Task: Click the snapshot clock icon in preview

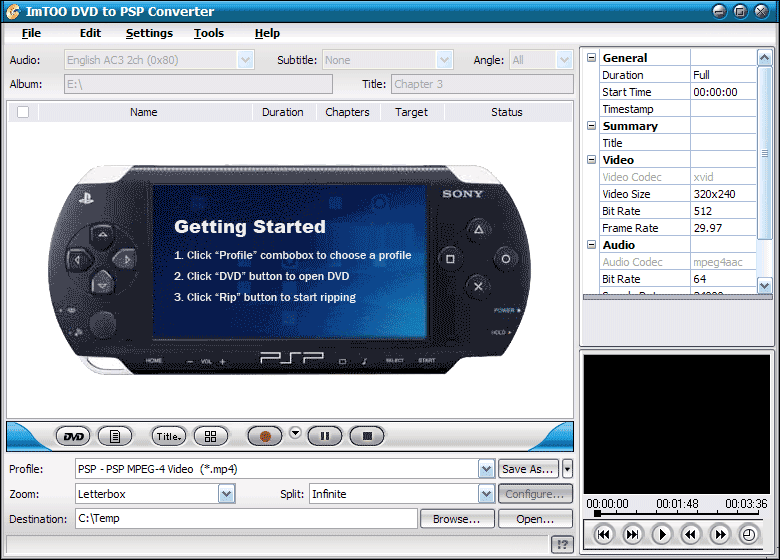Action: tap(748, 535)
